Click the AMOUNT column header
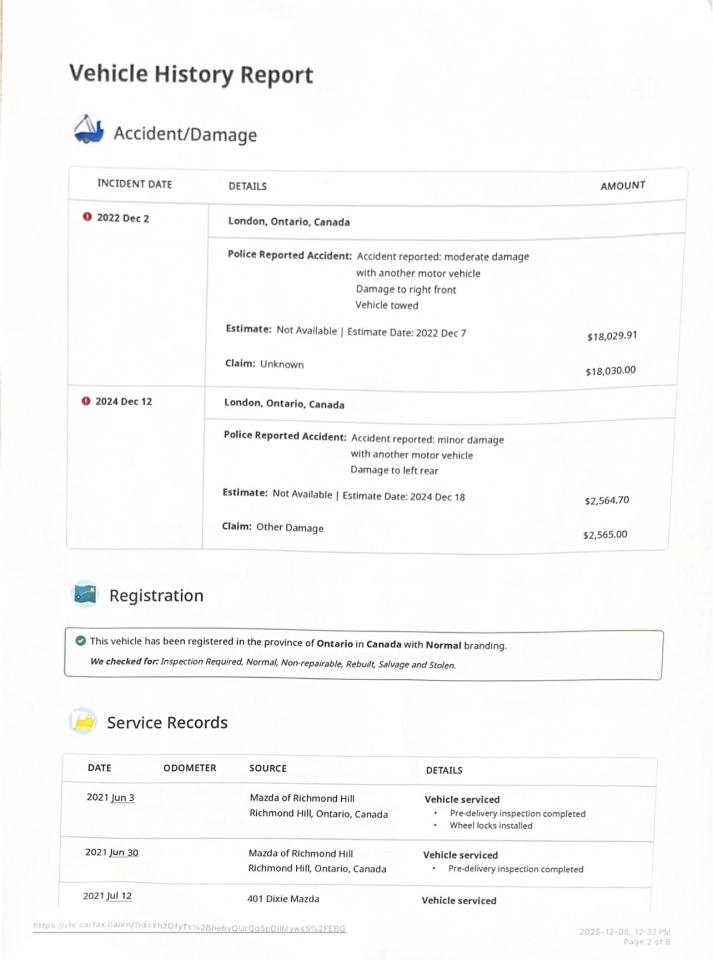 click(x=622, y=185)
